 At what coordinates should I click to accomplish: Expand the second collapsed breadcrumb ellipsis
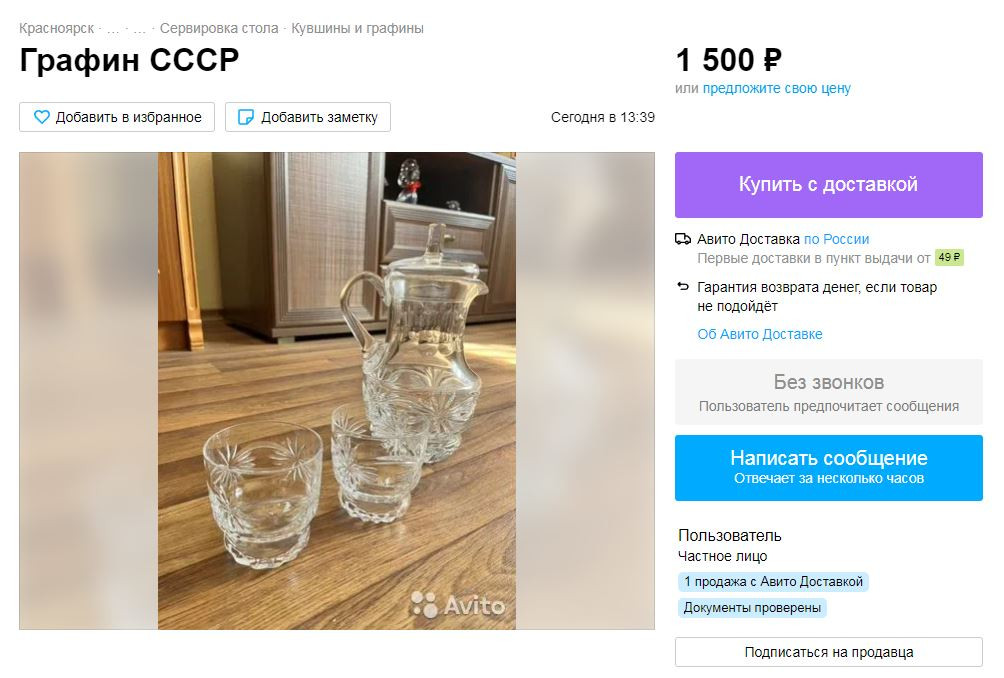pyautogui.click(x=139, y=28)
